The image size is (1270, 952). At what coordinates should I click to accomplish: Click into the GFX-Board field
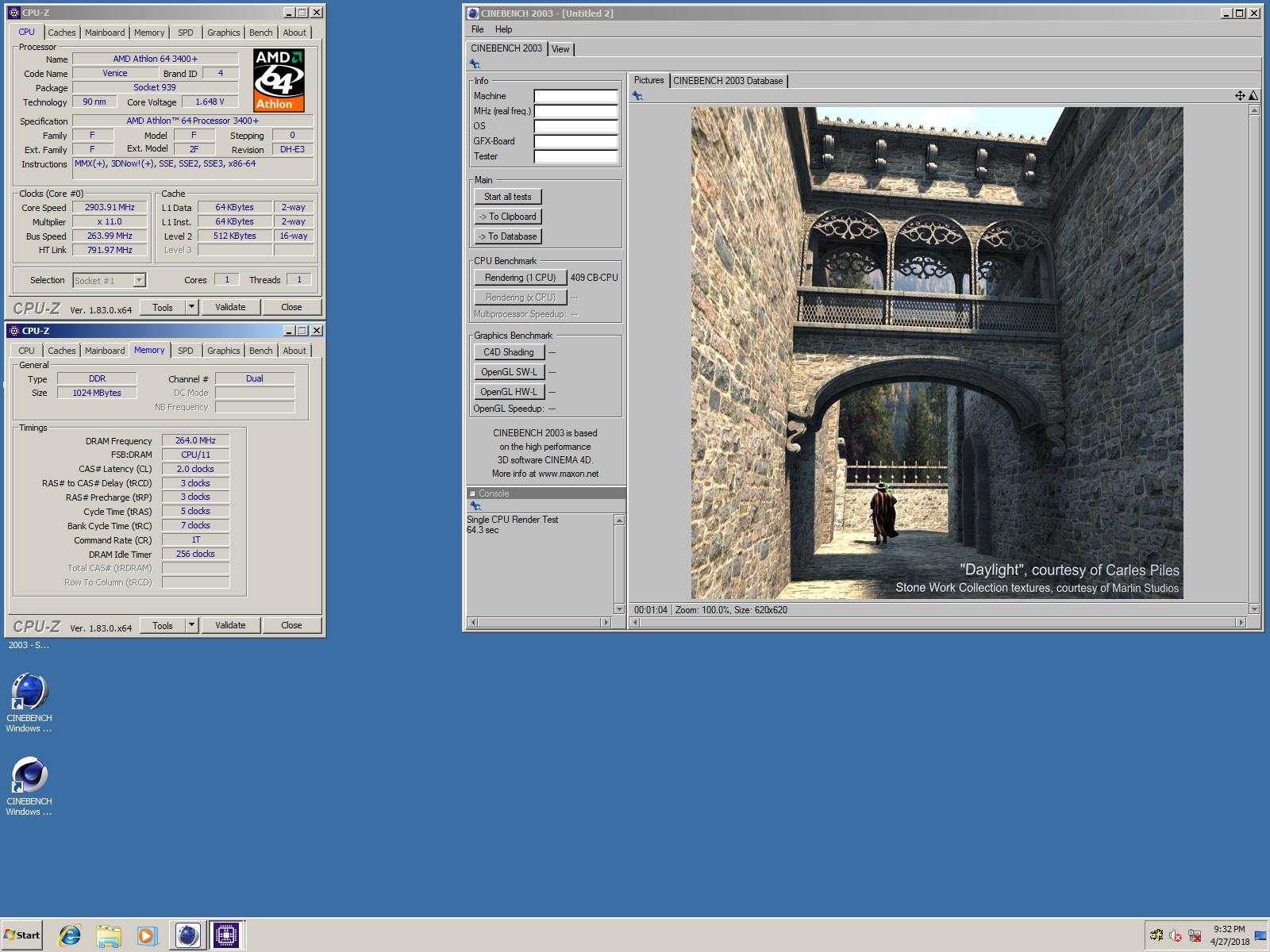[x=575, y=141]
